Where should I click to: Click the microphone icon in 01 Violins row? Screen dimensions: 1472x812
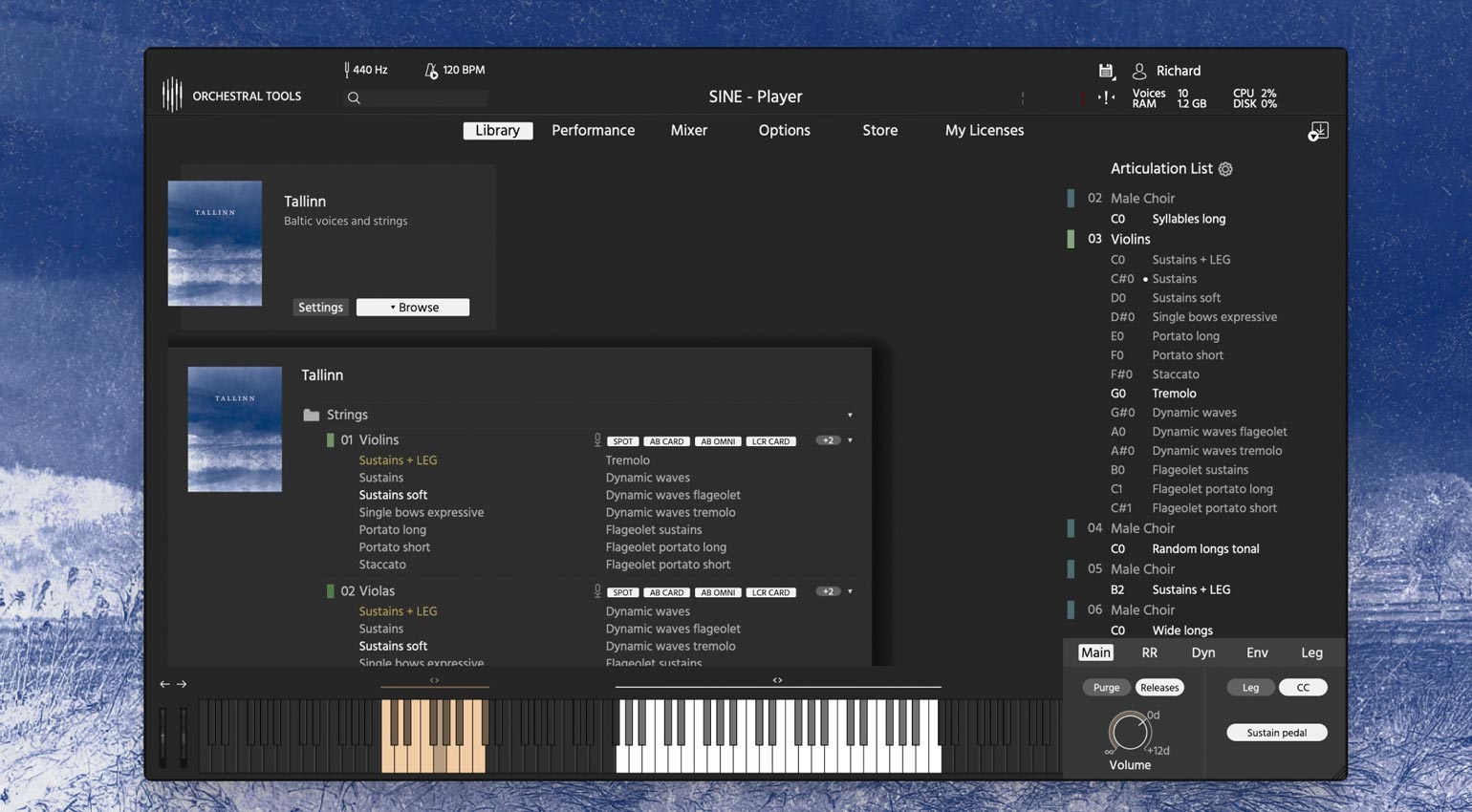(597, 440)
